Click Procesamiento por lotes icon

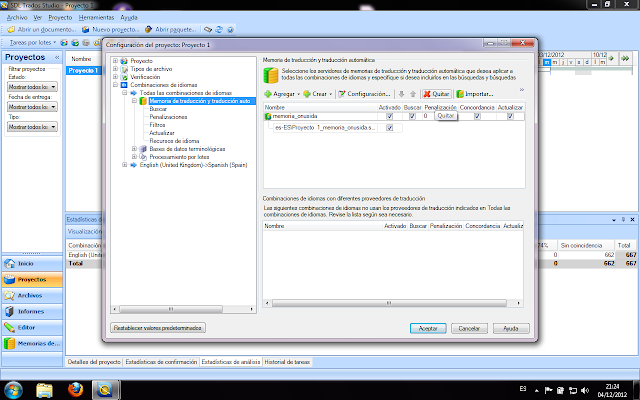pyautogui.click(x=143, y=157)
